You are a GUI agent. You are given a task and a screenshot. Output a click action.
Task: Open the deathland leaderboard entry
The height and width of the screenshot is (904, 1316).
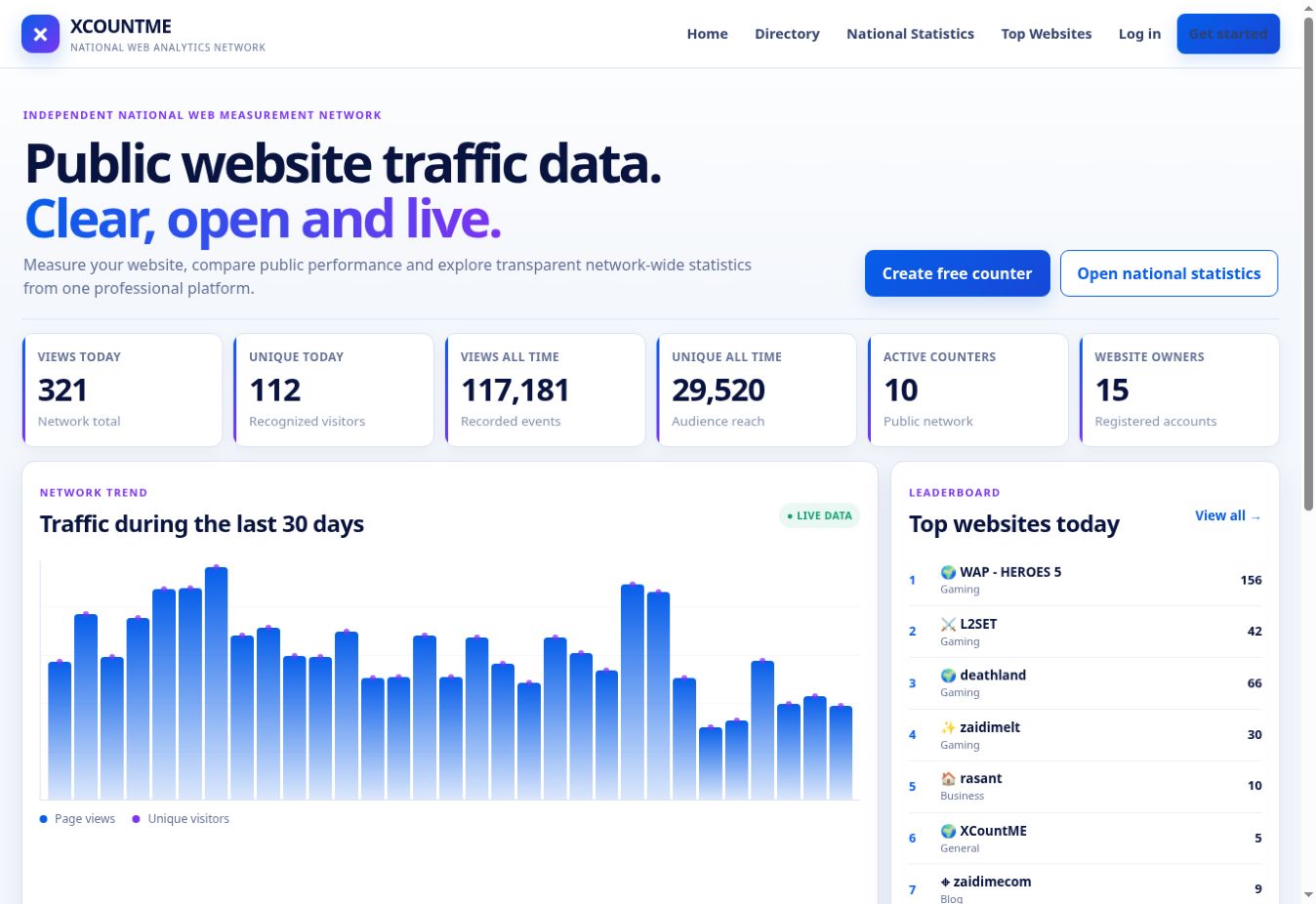coord(1085,683)
